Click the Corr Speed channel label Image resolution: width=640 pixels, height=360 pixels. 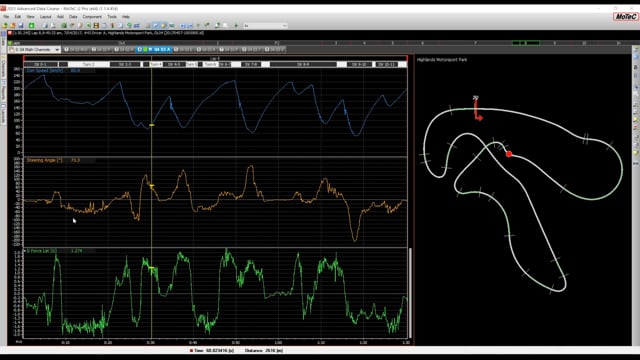coord(44,71)
